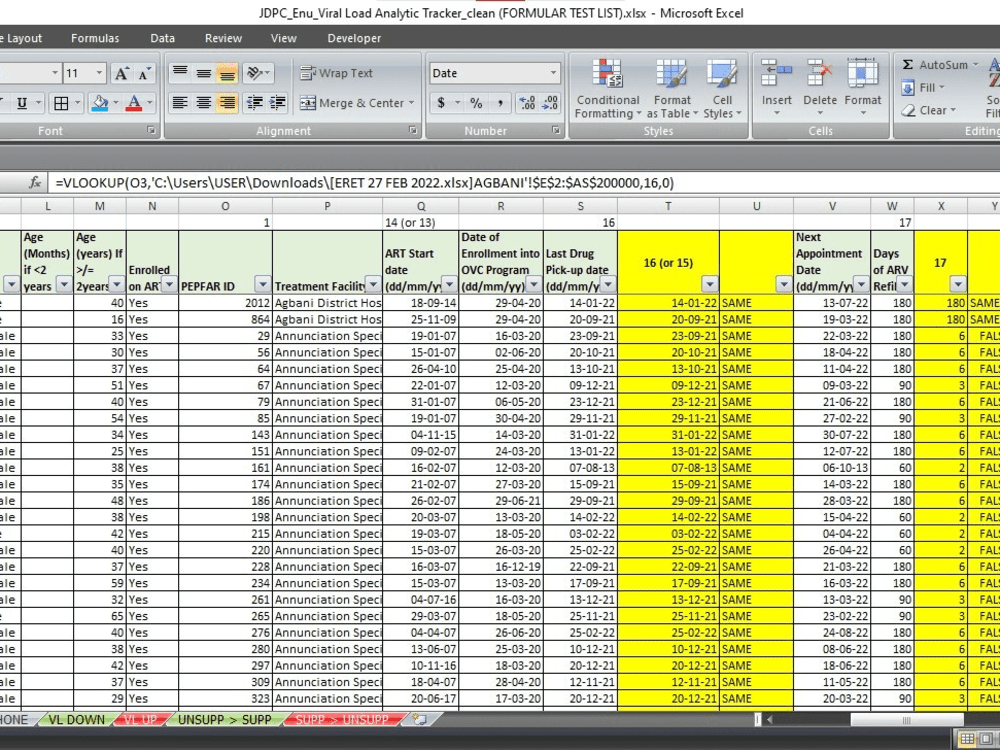The height and width of the screenshot is (750, 1000).
Task: Open the Number Format dropdown showing Date
Action: click(530, 72)
